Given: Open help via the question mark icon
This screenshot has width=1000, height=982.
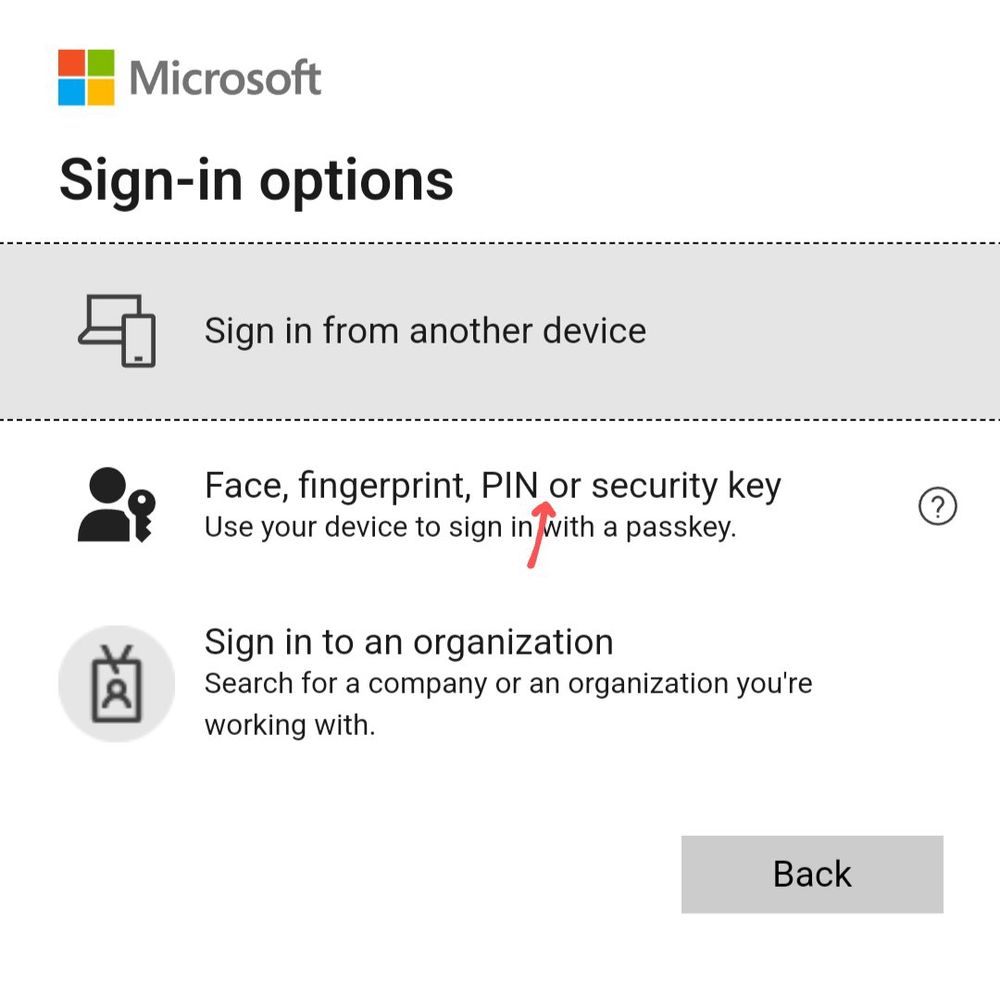Looking at the screenshot, I should (937, 506).
